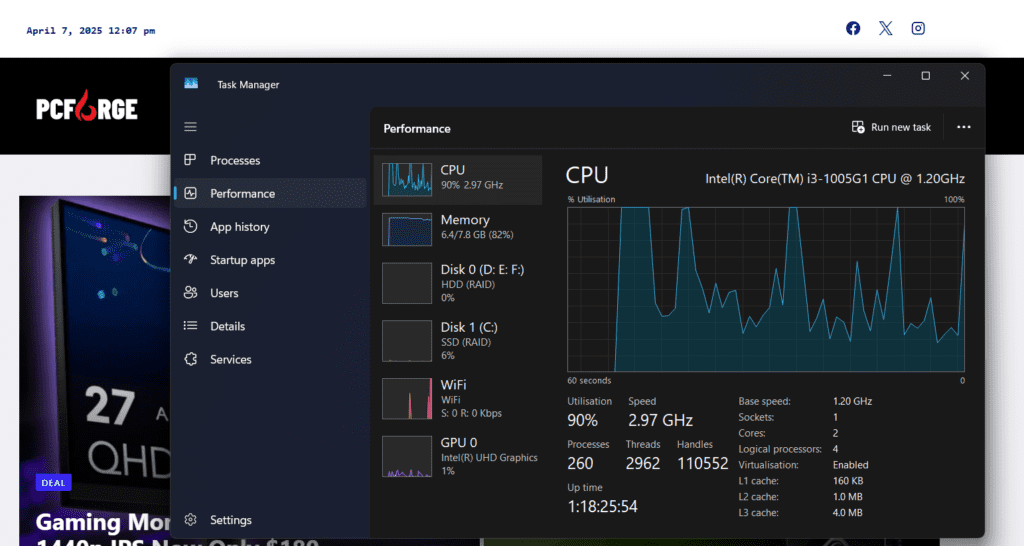Image resolution: width=1024 pixels, height=546 pixels.
Task: Click the up time '1:18:25:54'
Action: tap(602, 506)
